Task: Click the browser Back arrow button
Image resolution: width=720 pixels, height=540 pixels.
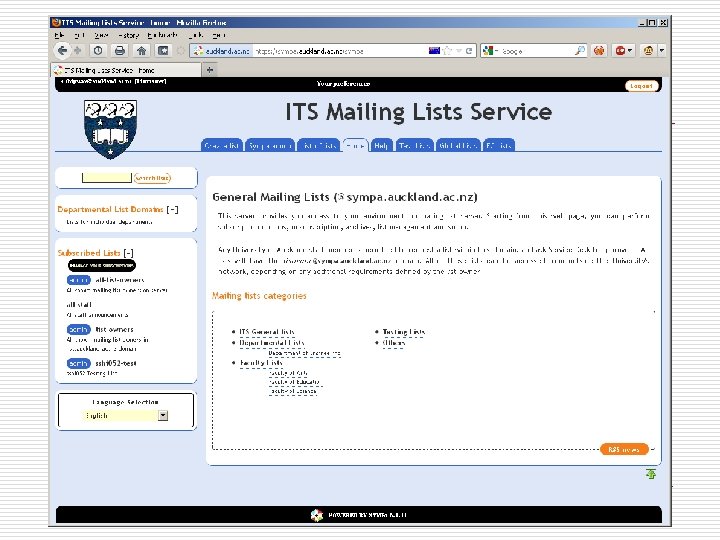Action: point(62,51)
